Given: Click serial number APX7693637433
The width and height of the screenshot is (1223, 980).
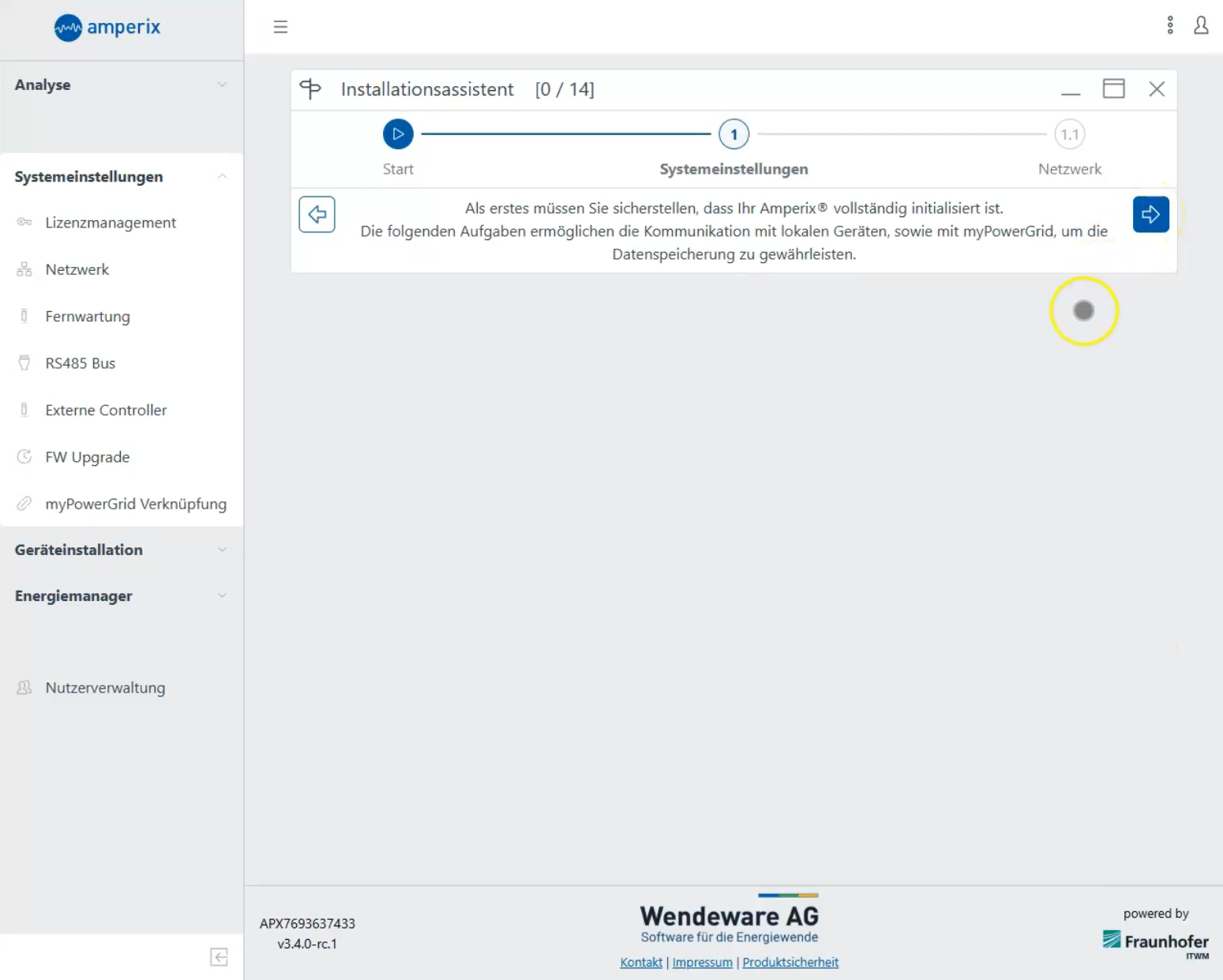Looking at the screenshot, I should tap(307, 923).
